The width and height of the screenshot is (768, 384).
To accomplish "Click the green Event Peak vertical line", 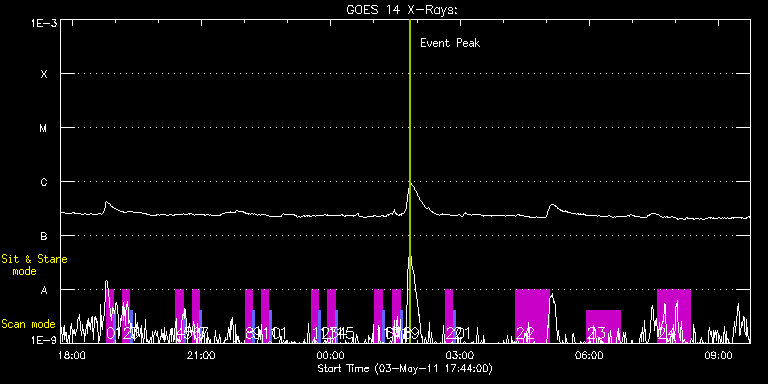I will pyautogui.click(x=409, y=181).
